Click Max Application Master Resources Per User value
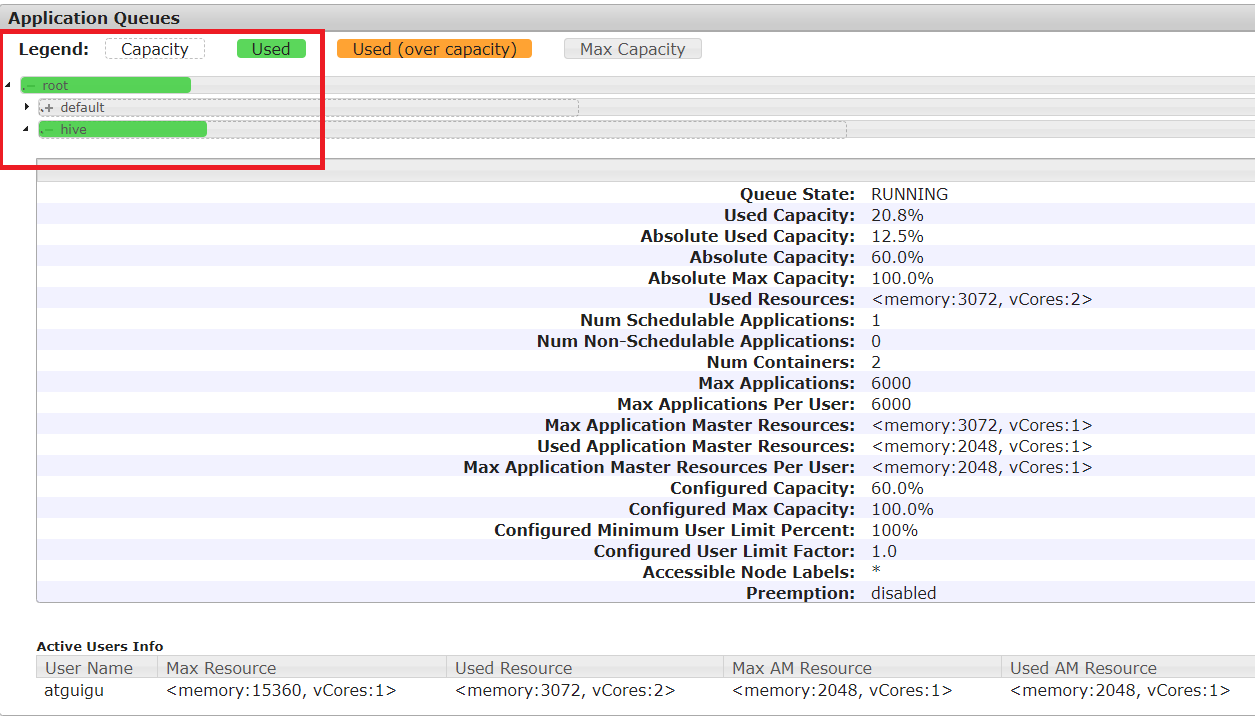 pyautogui.click(x=981, y=467)
